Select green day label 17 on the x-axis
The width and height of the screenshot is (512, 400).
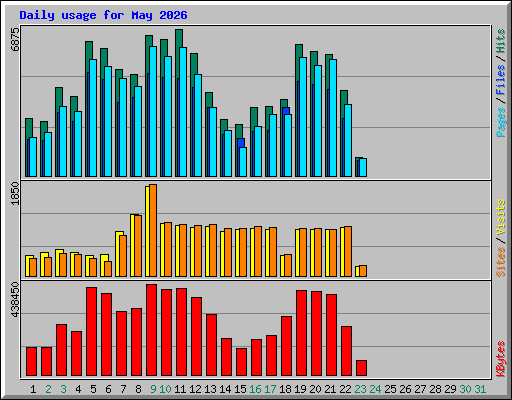(x=270, y=389)
